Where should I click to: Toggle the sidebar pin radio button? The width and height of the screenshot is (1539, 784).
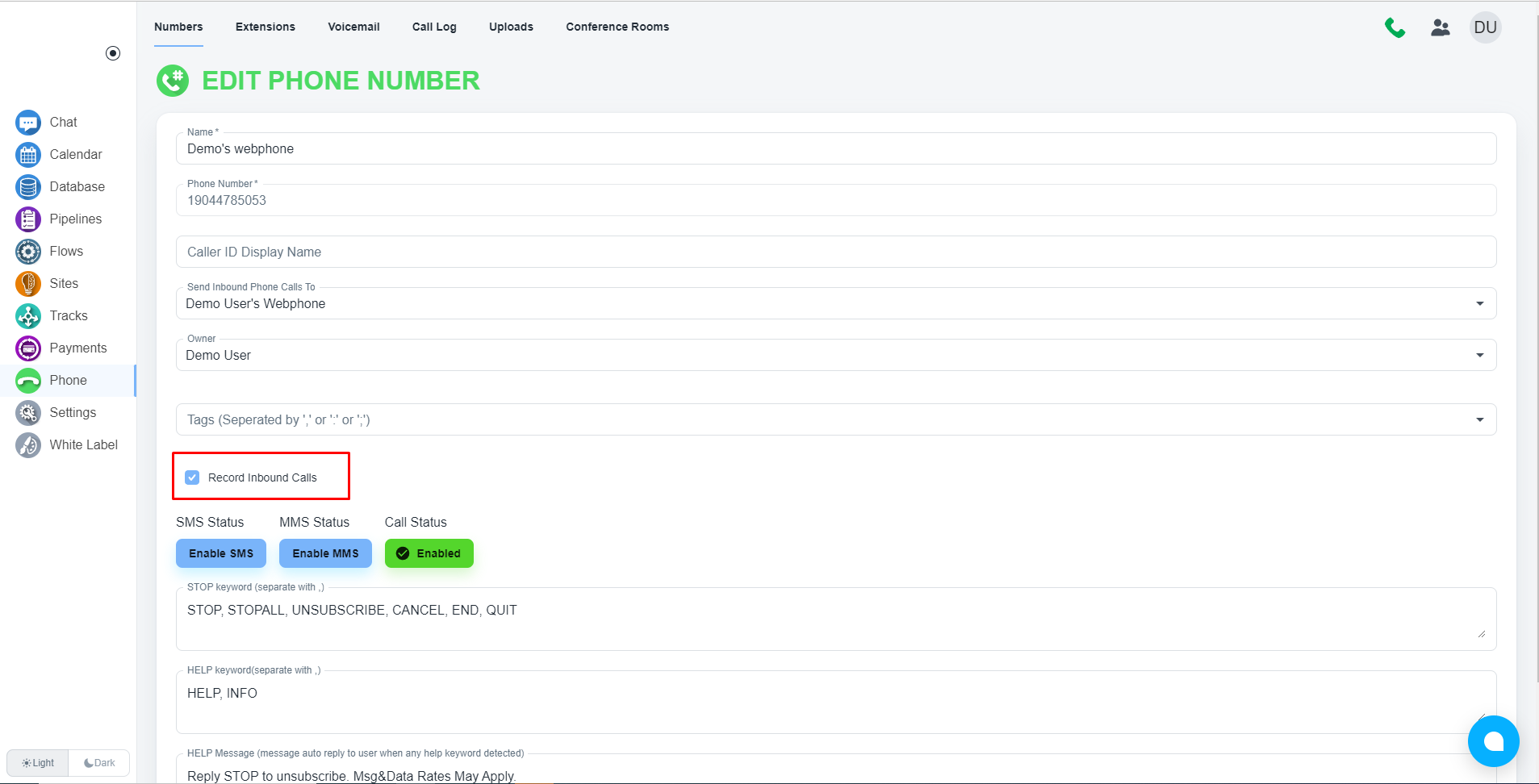click(x=113, y=53)
